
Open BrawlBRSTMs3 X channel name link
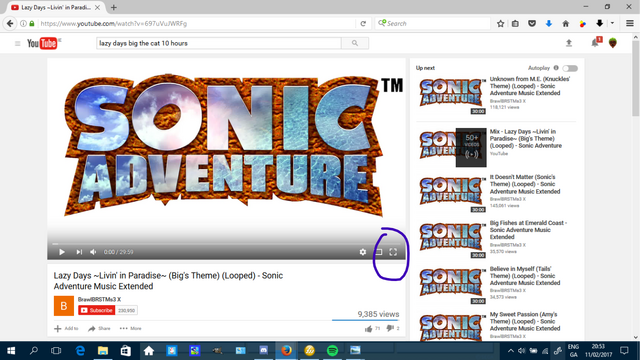(99, 299)
